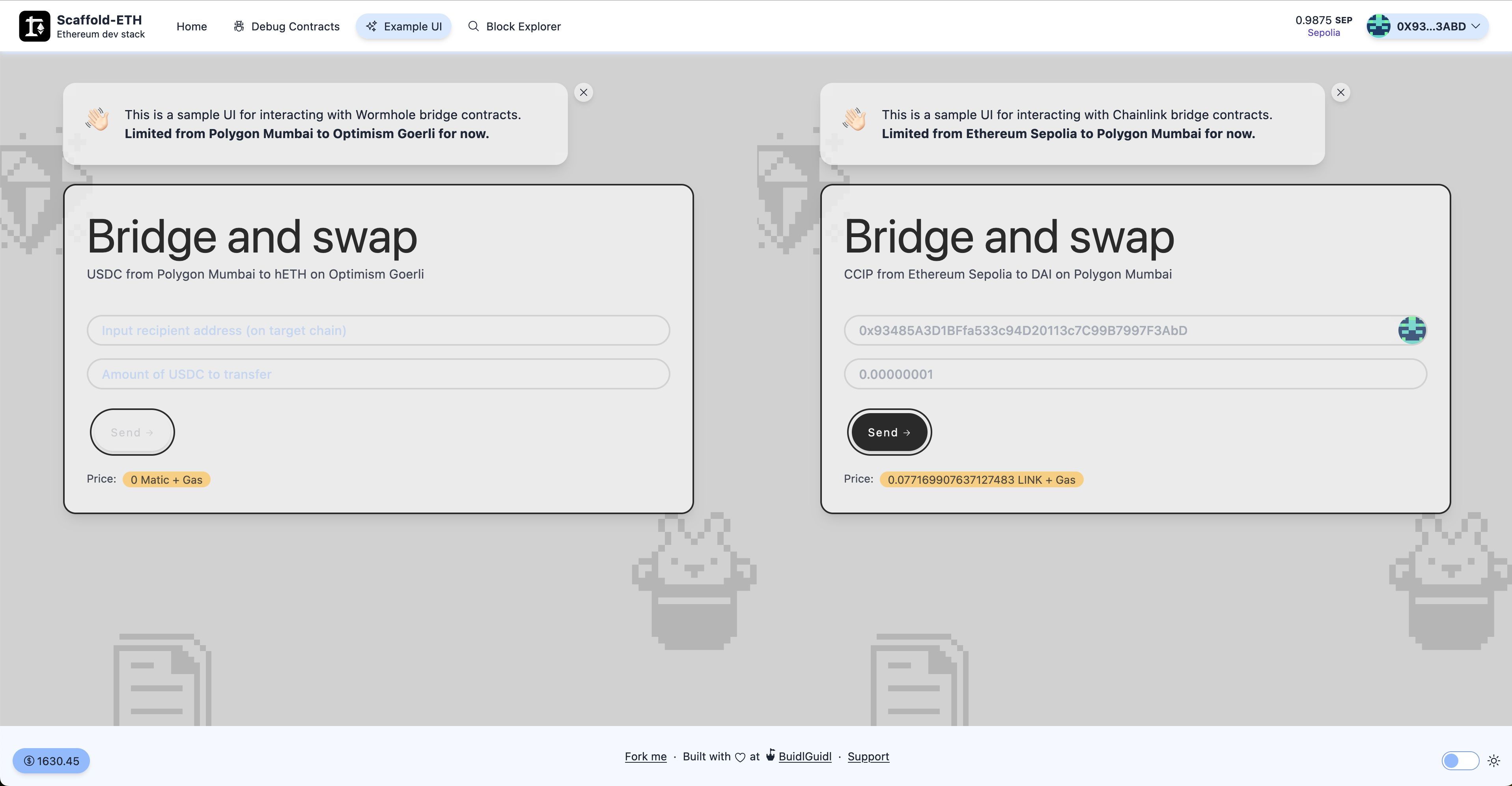1512x786 pixels.
Task: Click the CCIP from Ethereum Sepolia subtitle
Action: tap(1008, 274)
